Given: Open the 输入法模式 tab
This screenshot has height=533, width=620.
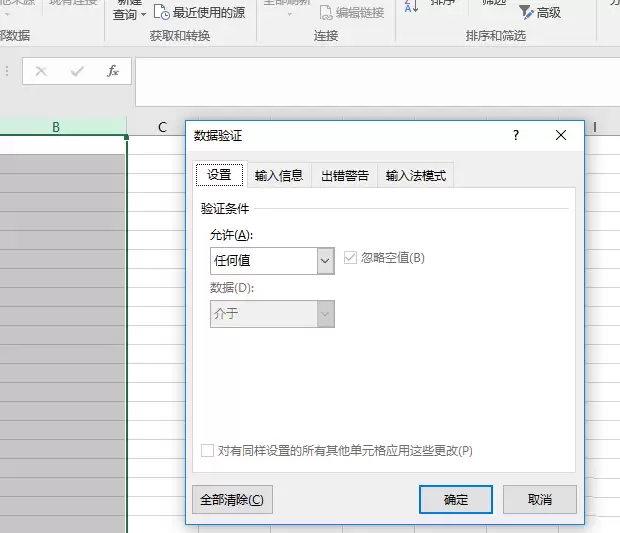Looking at the screenshot, I should (416, 175).
